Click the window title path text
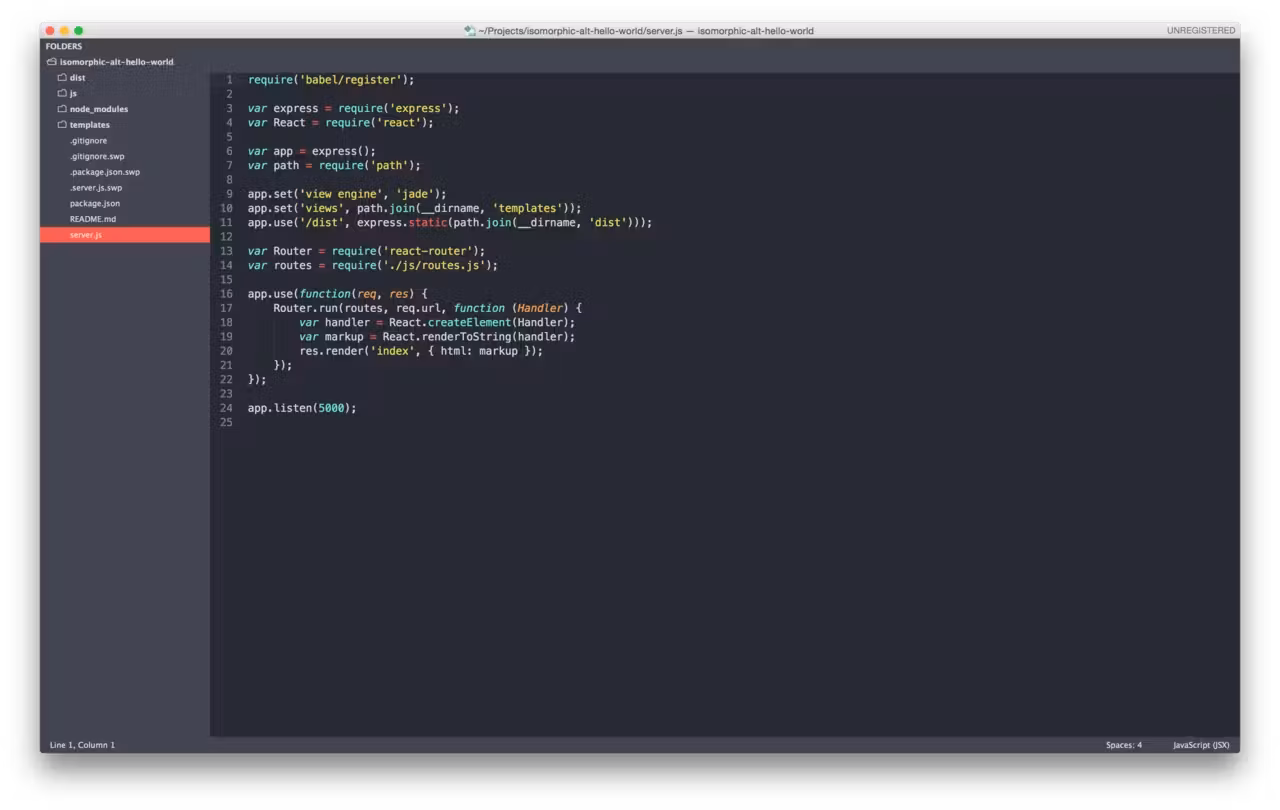 click(646, 31)
